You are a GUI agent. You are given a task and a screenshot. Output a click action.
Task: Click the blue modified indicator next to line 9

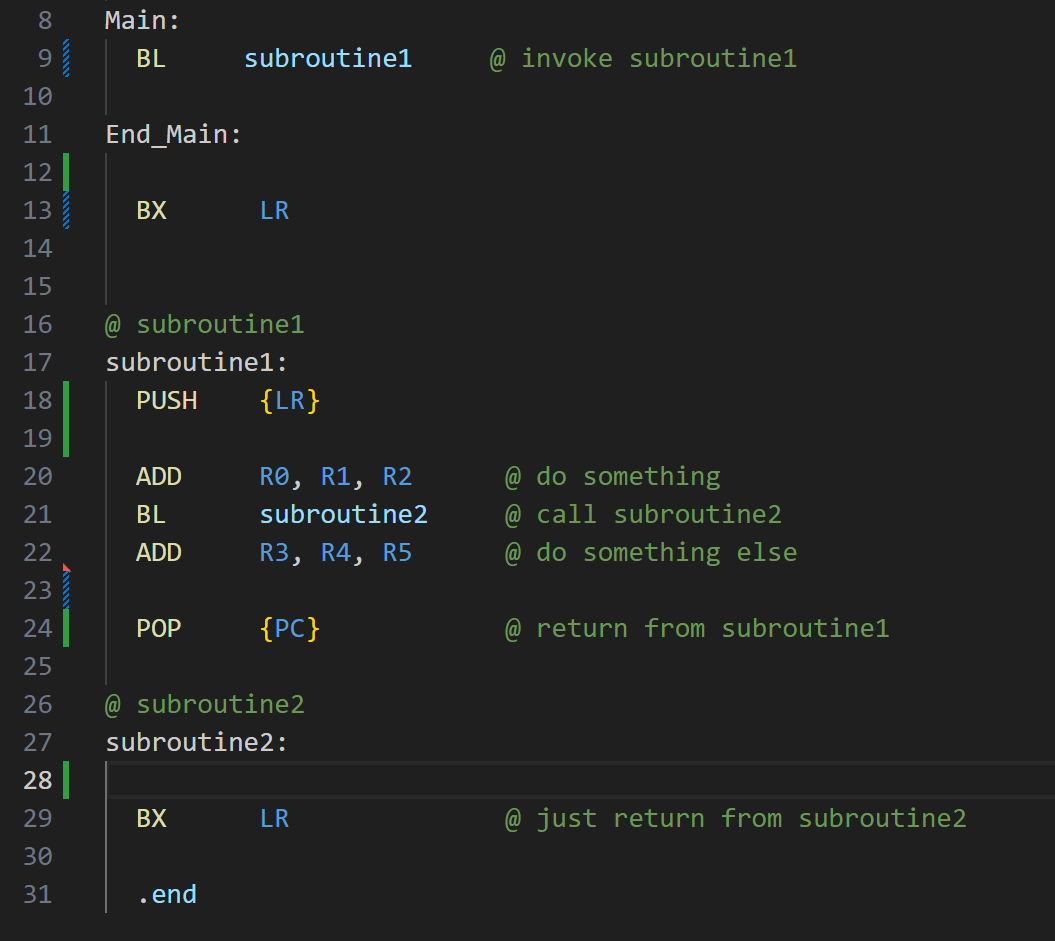coord(65,58)
